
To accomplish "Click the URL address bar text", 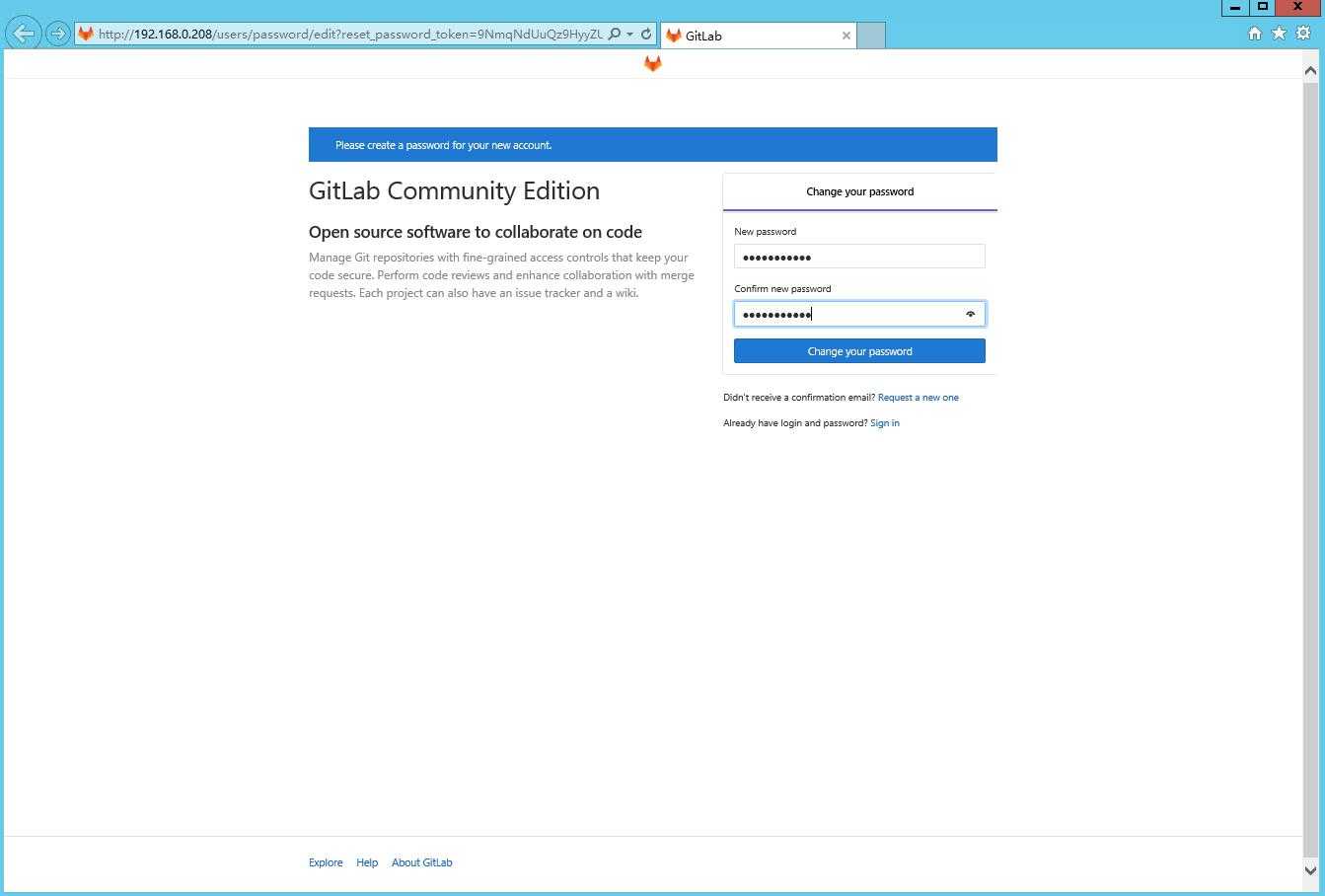I will pyautogui.click(x=350, y=34).
